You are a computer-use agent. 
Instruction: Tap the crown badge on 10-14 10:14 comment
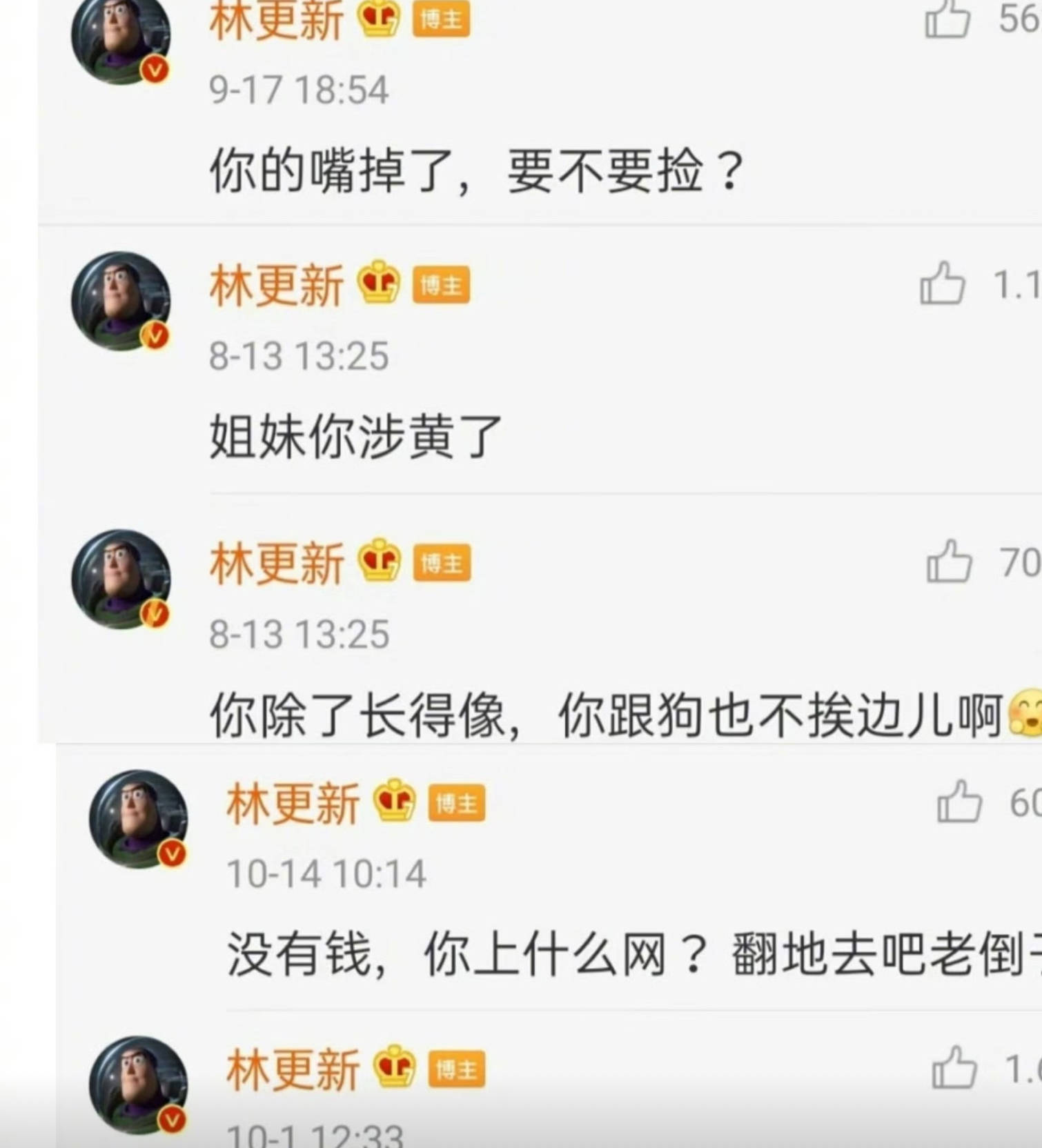click(x=394, y=800)
